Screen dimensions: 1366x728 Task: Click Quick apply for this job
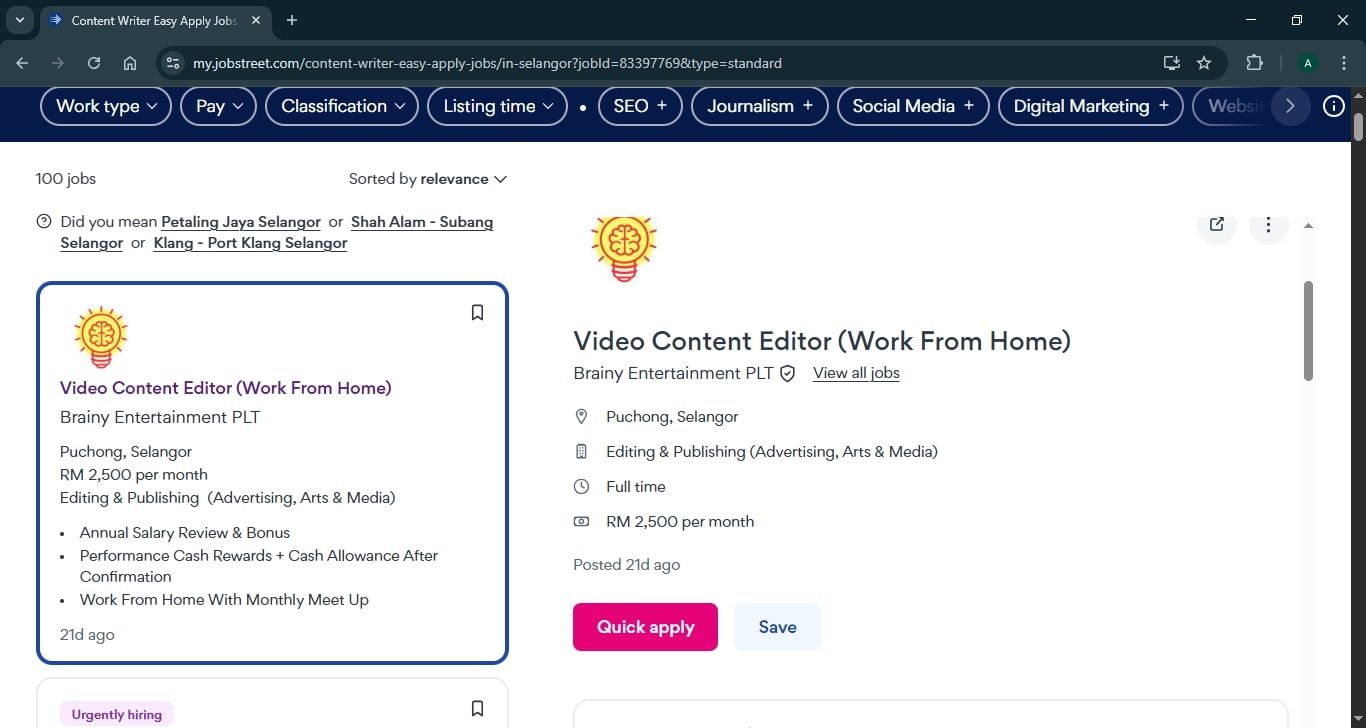click(x=644, y=626)
